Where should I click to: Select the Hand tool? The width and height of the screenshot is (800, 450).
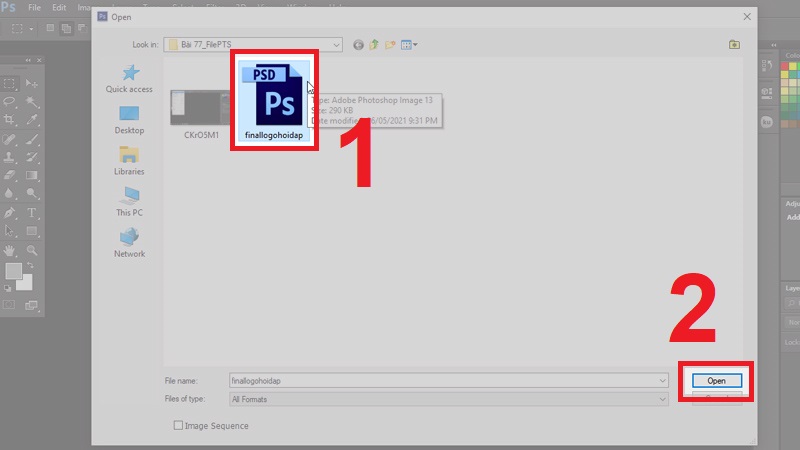[x=9, y=250]
